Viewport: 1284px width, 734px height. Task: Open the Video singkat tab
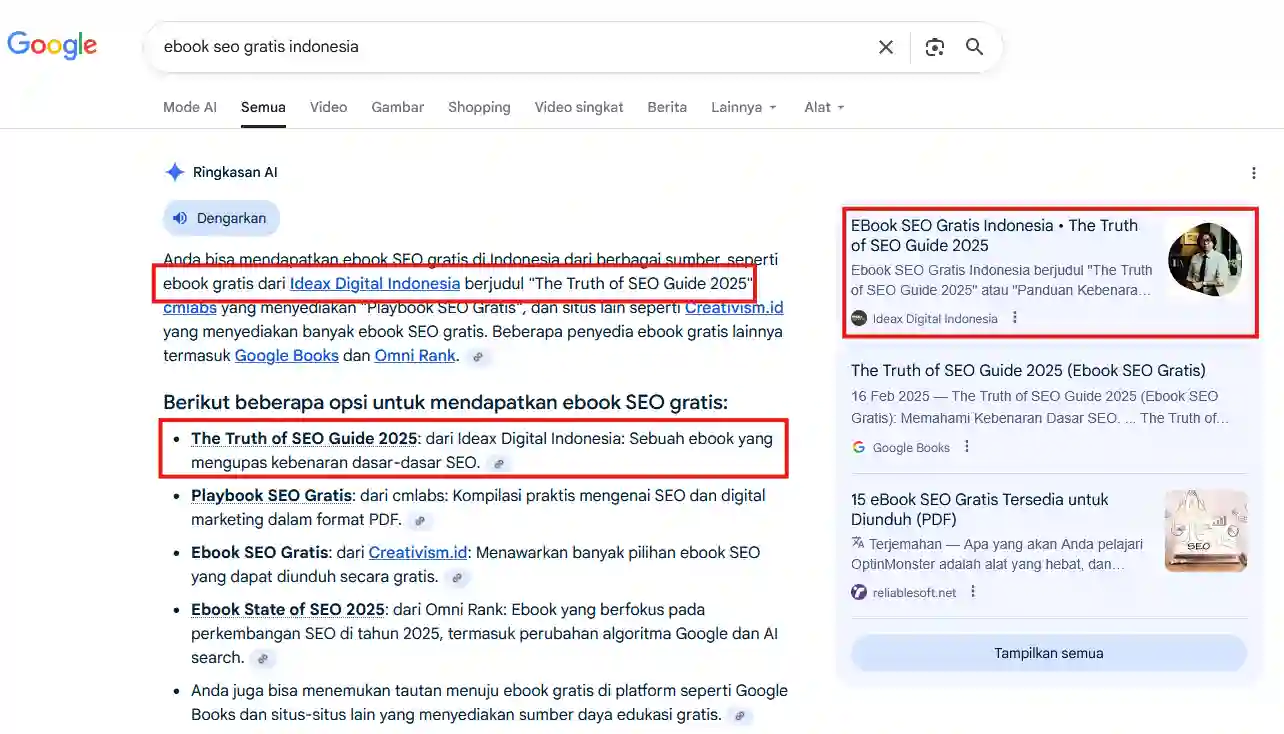pyautogui.click(x=579, y=107)
